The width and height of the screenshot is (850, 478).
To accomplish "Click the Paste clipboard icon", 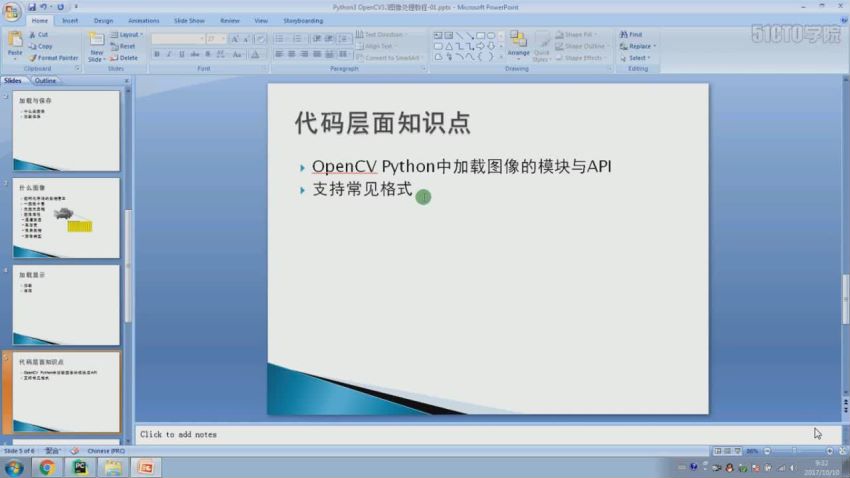I will (15, 40).
